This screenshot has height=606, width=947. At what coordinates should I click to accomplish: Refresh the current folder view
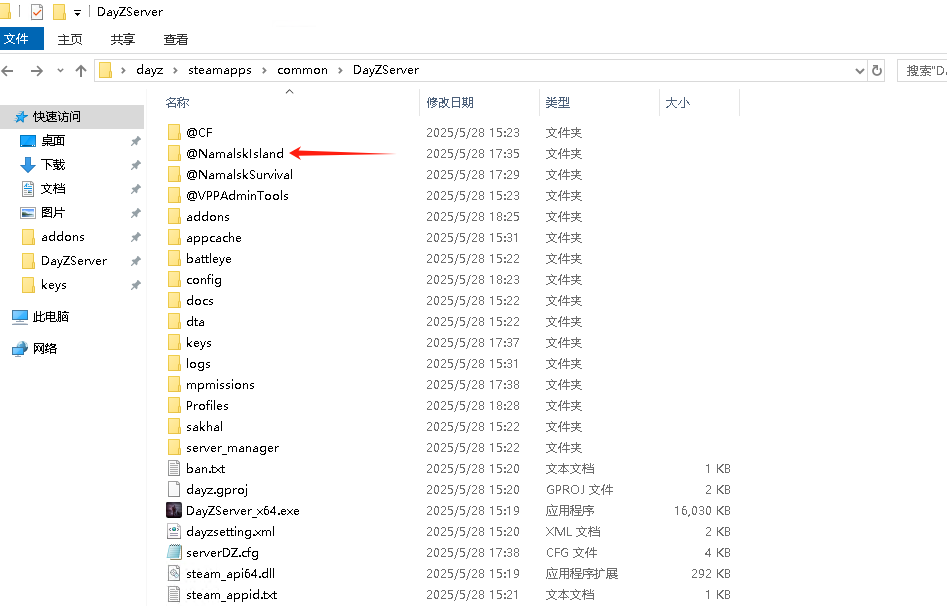877,71
